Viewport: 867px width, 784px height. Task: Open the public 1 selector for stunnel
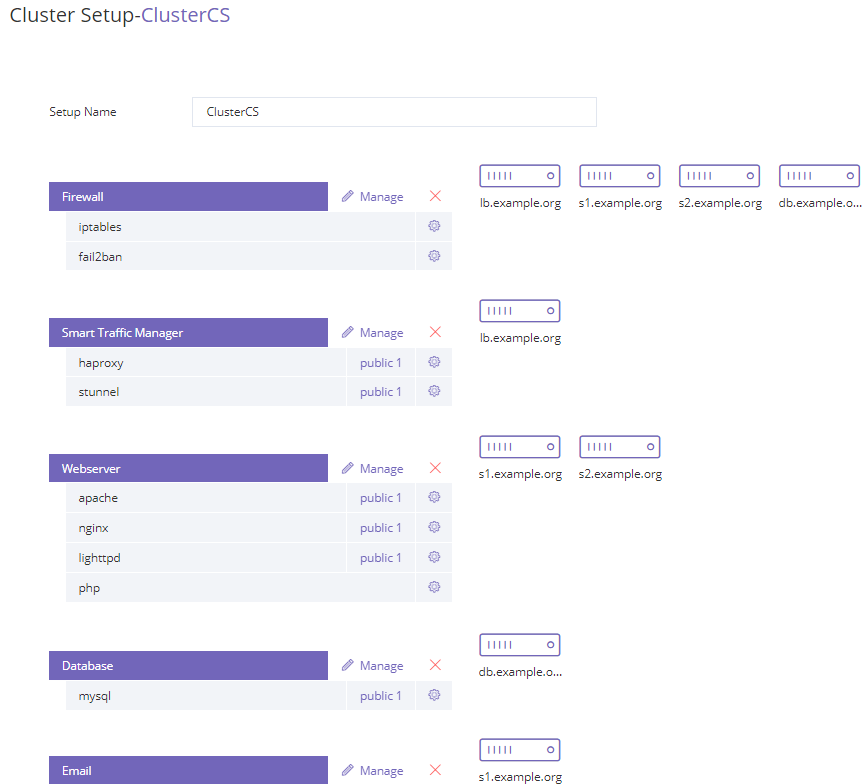[380, 392]
